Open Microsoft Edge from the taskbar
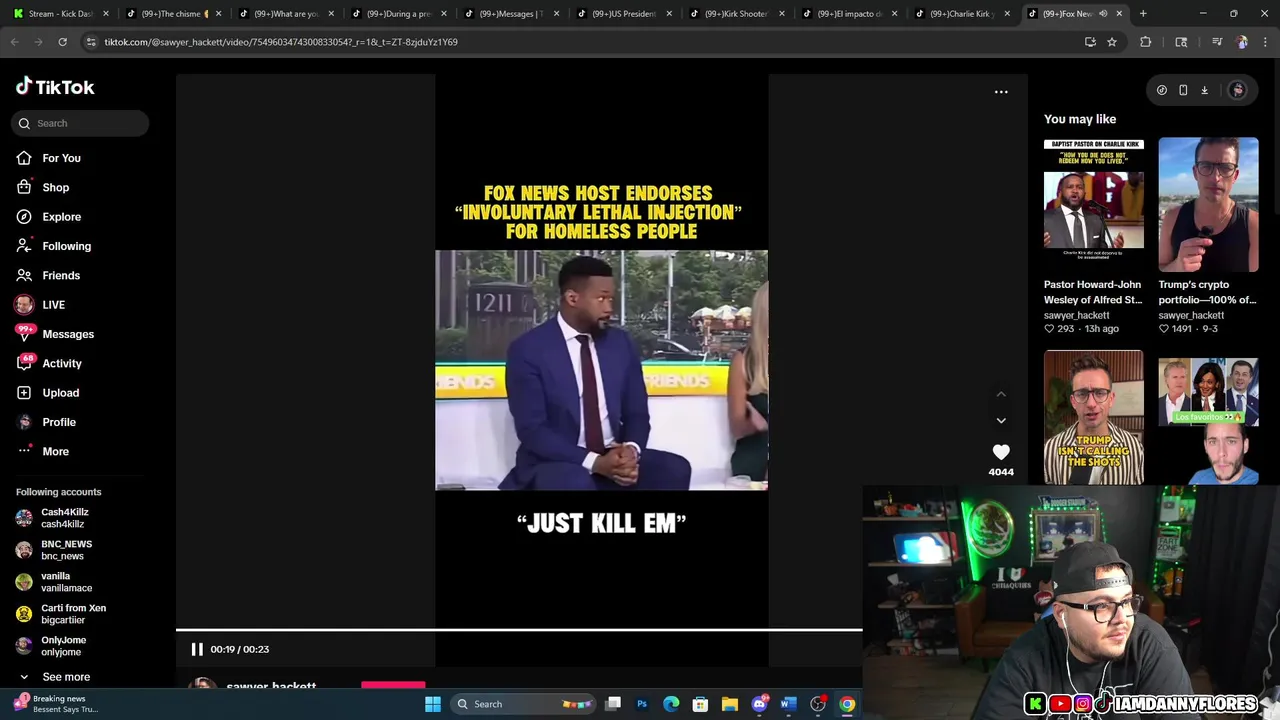Screen dimensions: 1280x720 pyautogui.click(x=671, y=704)
